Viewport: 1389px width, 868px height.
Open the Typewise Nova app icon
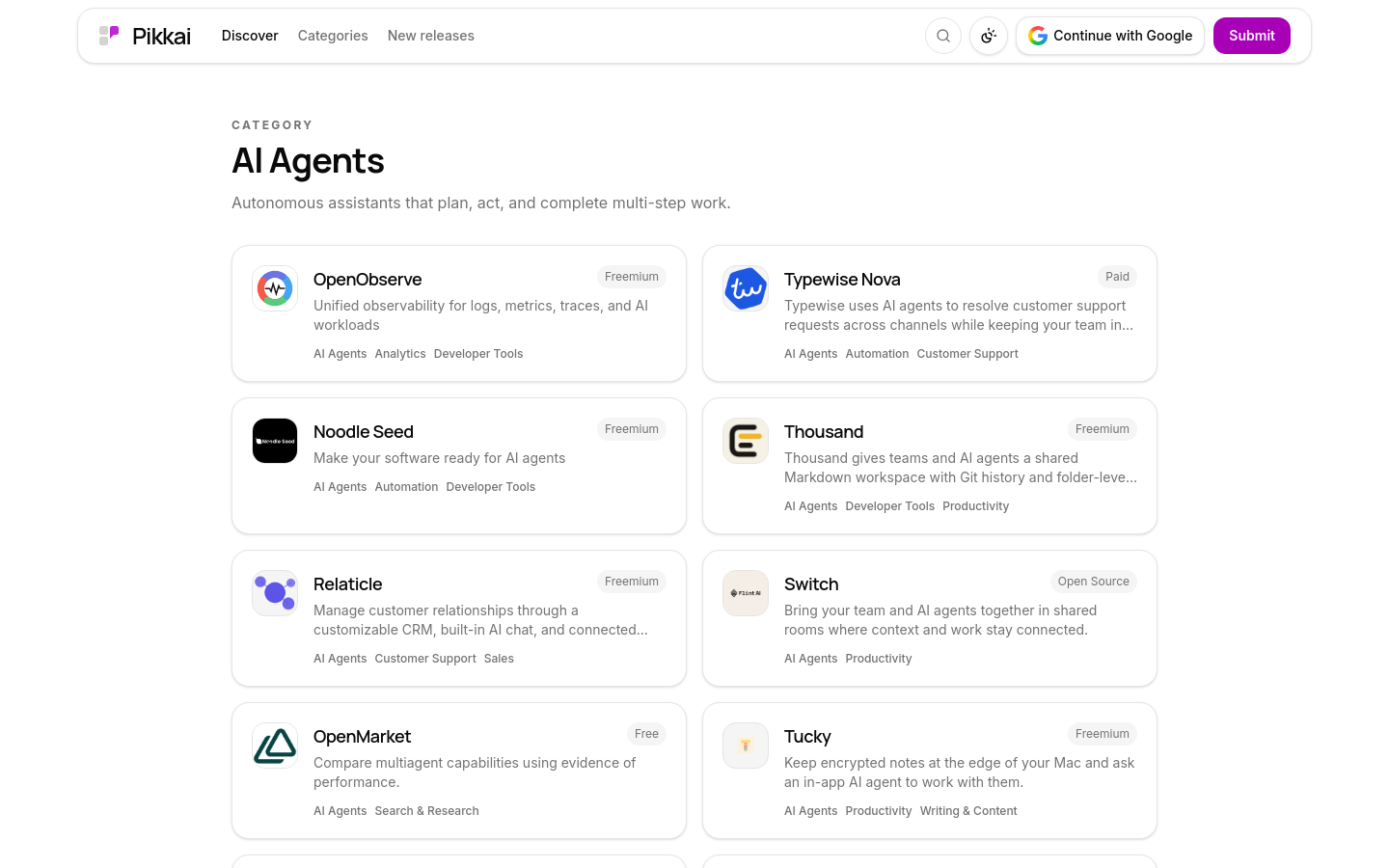[746, 288]
